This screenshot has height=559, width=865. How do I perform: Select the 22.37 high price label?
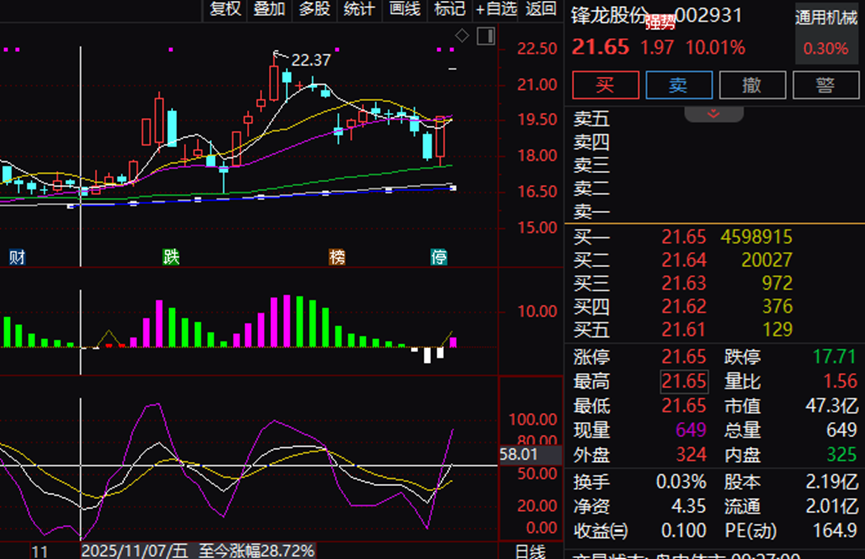pyautogui.click(x=311, y=60)
